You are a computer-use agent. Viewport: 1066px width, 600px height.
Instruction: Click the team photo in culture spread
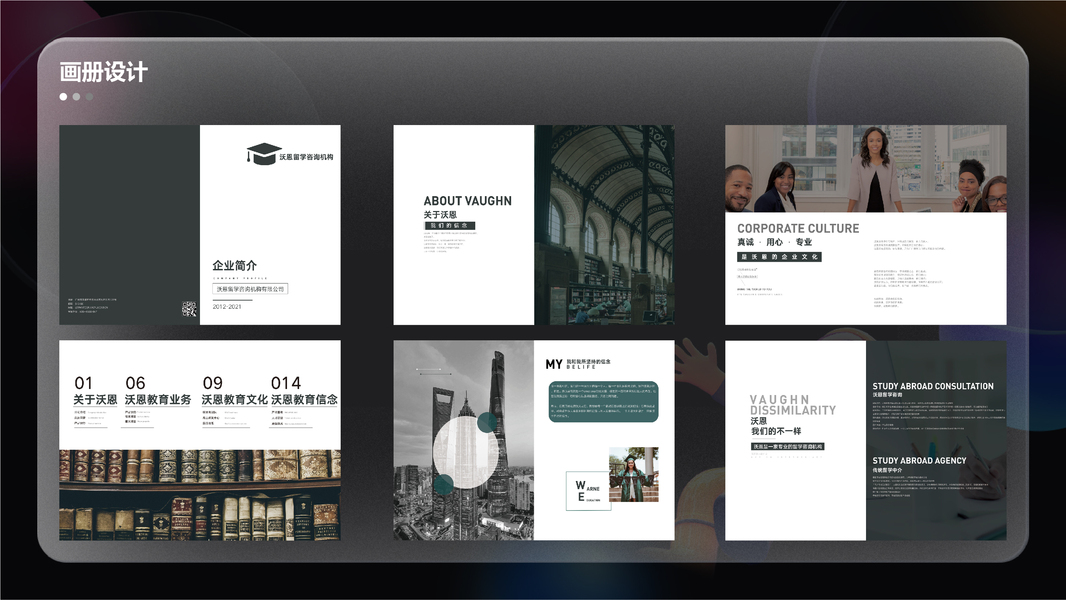pos(865,169)
